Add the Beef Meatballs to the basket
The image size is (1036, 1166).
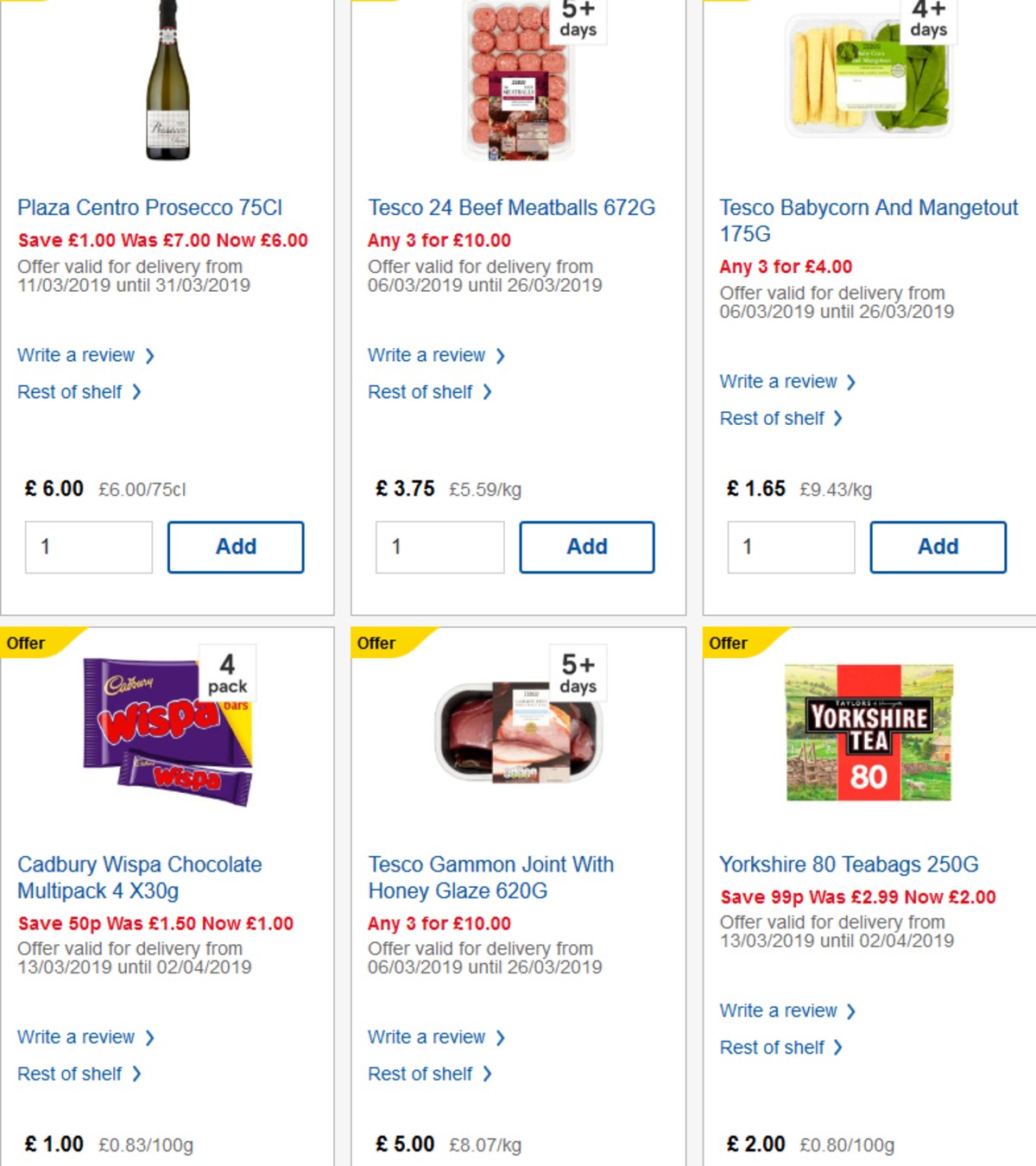[x=587, y=546]
